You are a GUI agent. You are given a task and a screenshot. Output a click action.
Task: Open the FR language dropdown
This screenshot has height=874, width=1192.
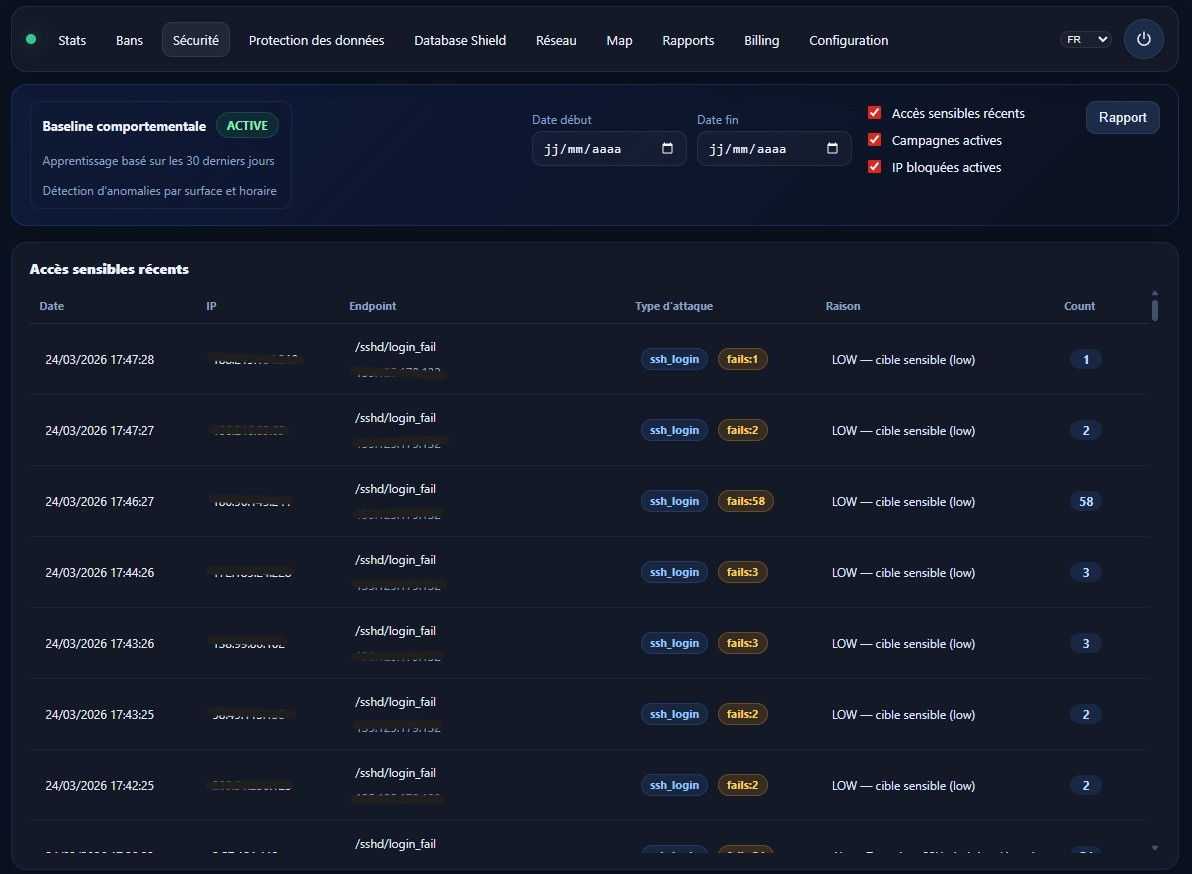coord(1085,40)
